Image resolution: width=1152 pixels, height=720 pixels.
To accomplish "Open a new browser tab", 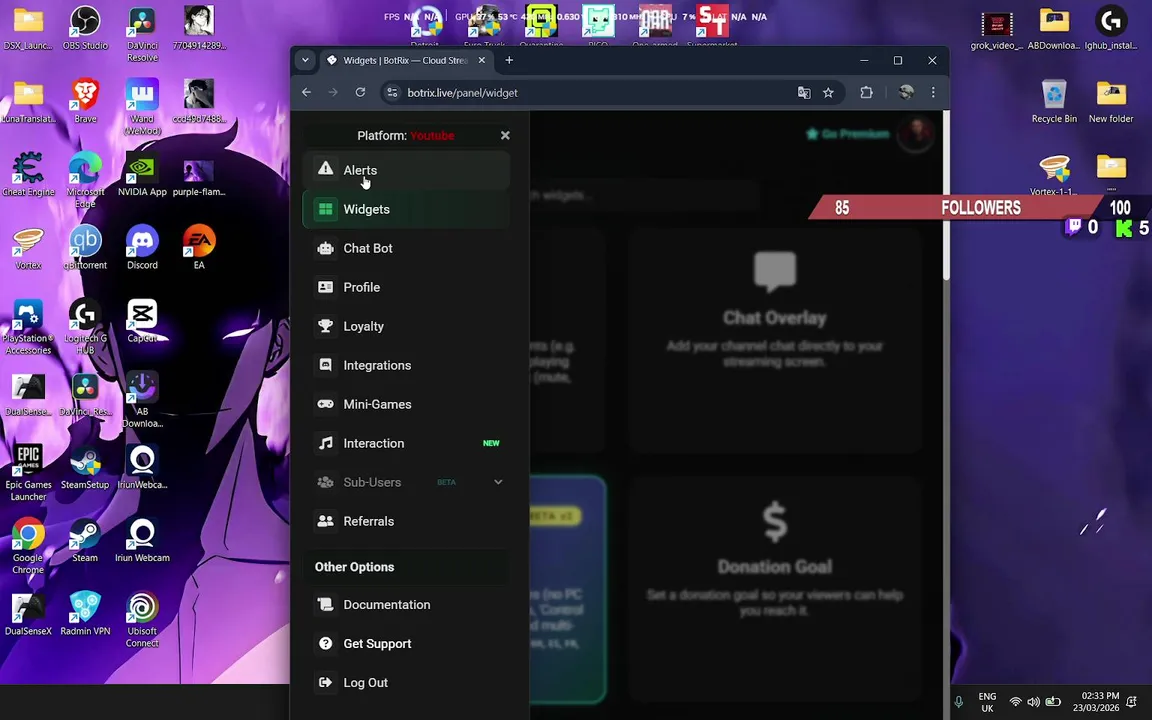I will point(509,60).
